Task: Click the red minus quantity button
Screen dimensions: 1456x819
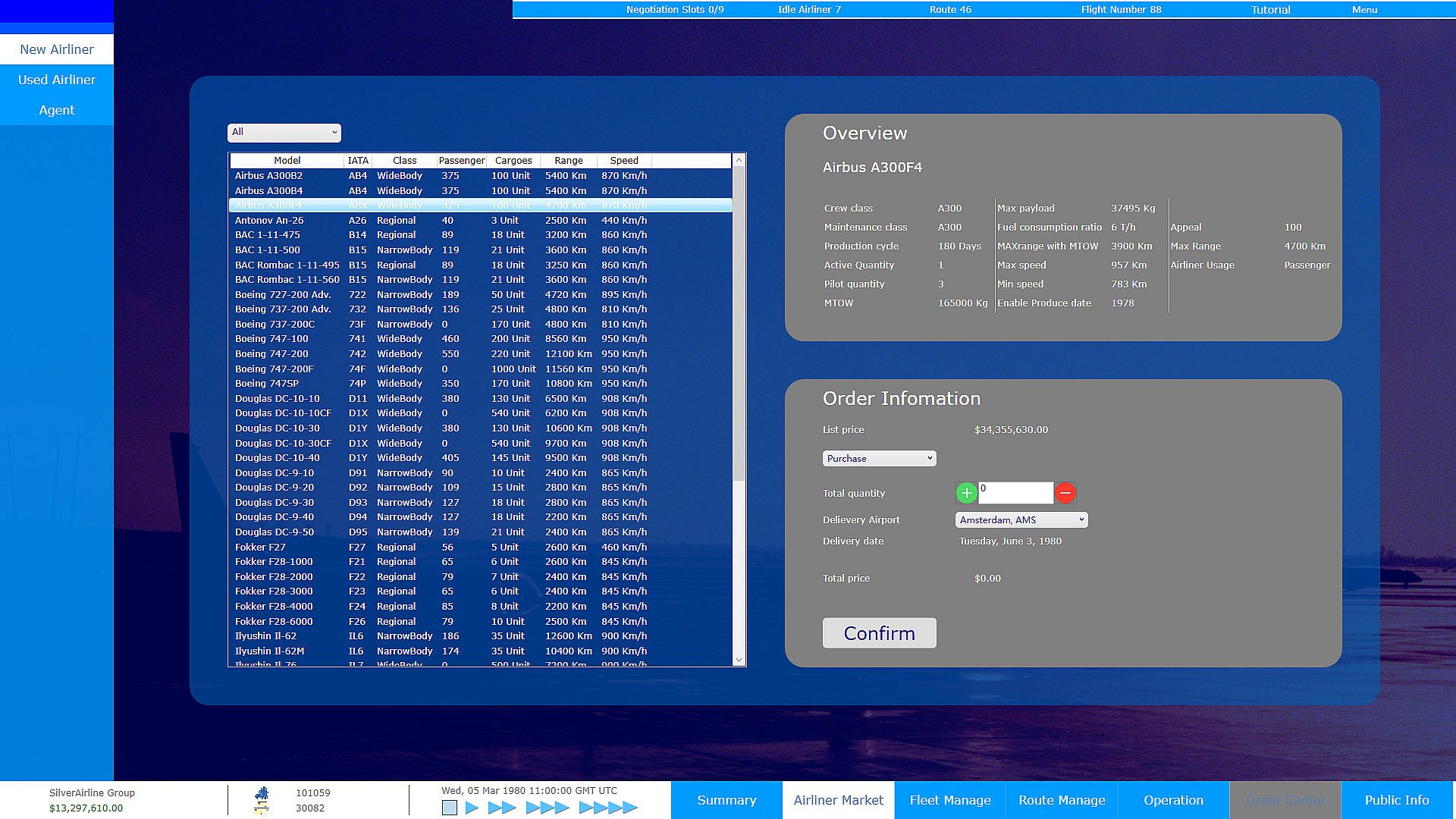Action: [x=1065, y=493]
